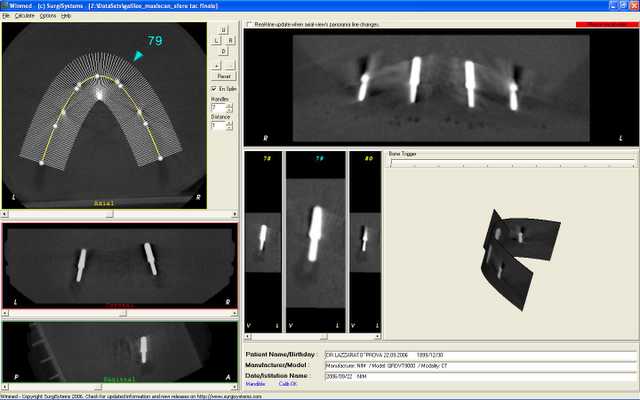The image size is (640, 400).
Task: Click the cross-section scrollbar left arrow
Action: click(x=247, y=337)
